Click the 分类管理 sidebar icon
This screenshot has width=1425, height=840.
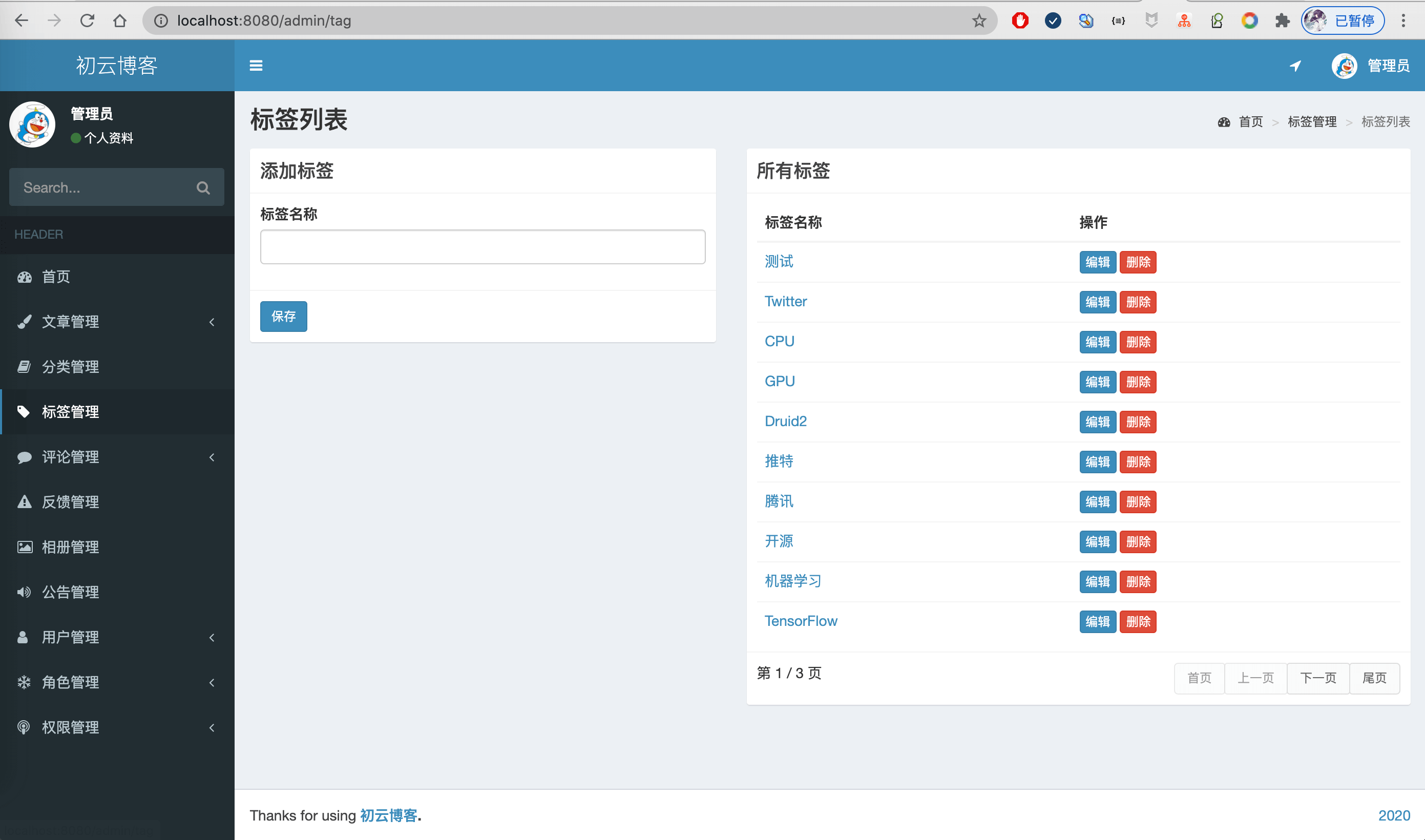(x=24, y=366)
